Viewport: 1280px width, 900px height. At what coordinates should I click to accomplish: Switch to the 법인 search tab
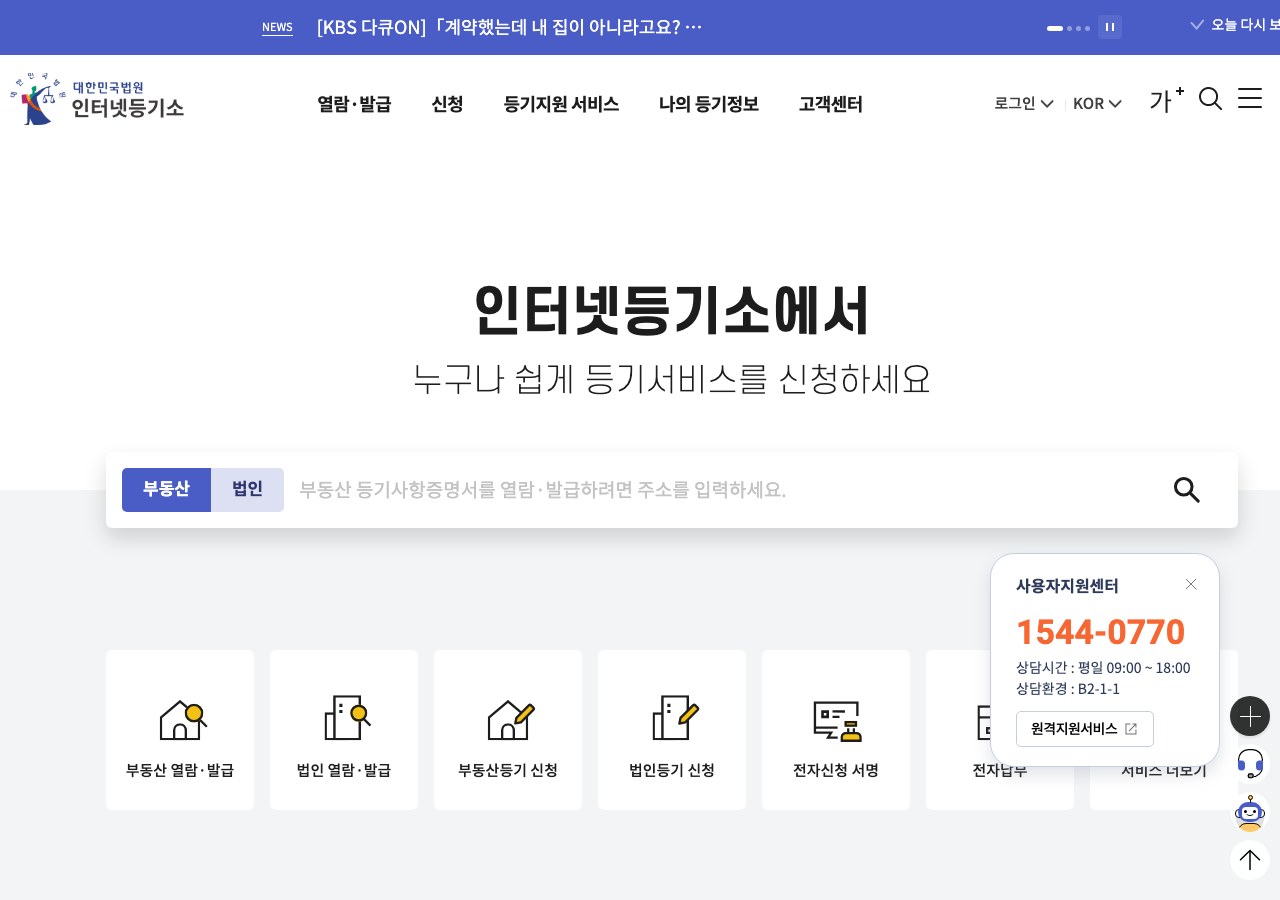click(x=247, y=490)
